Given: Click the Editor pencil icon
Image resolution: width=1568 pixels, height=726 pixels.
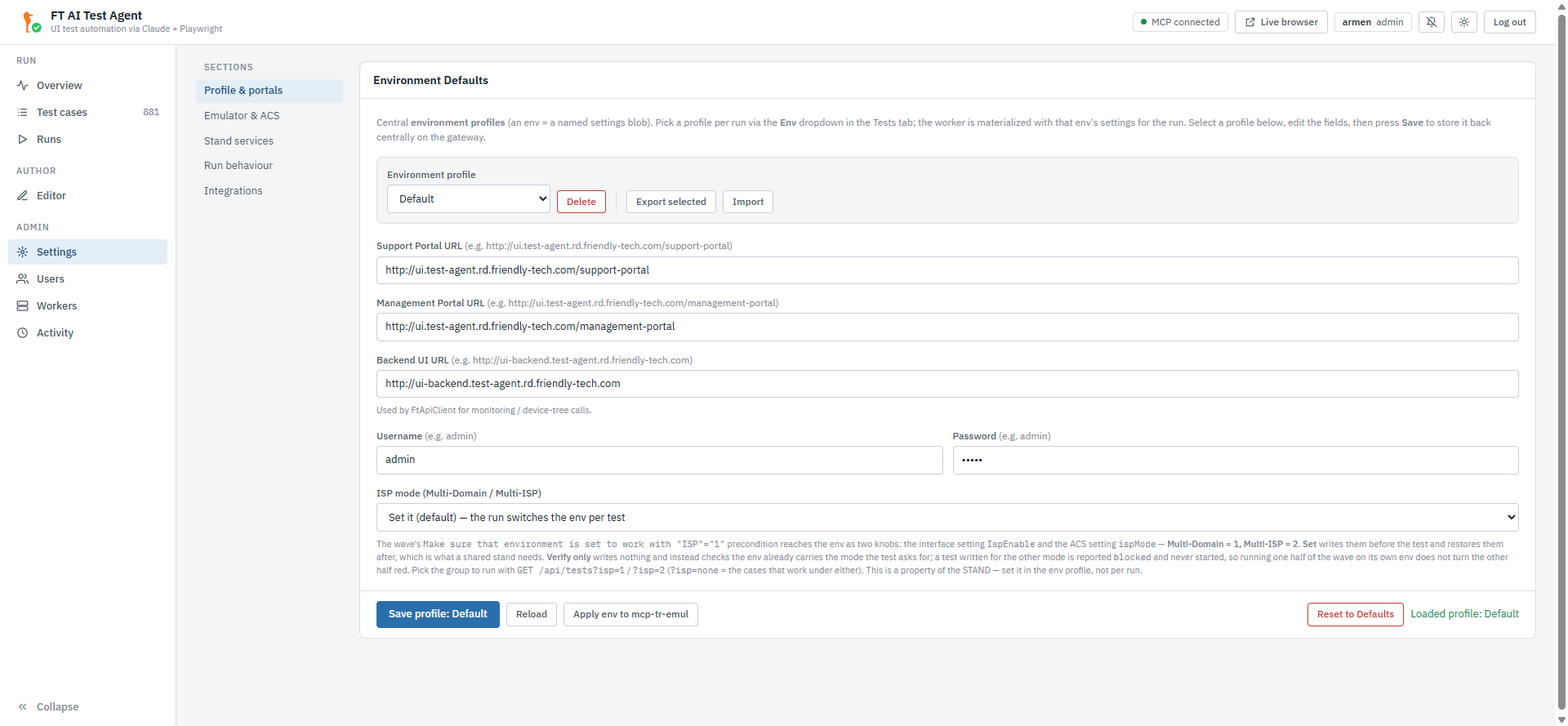Looking at the screenshot, I should 22,196.
